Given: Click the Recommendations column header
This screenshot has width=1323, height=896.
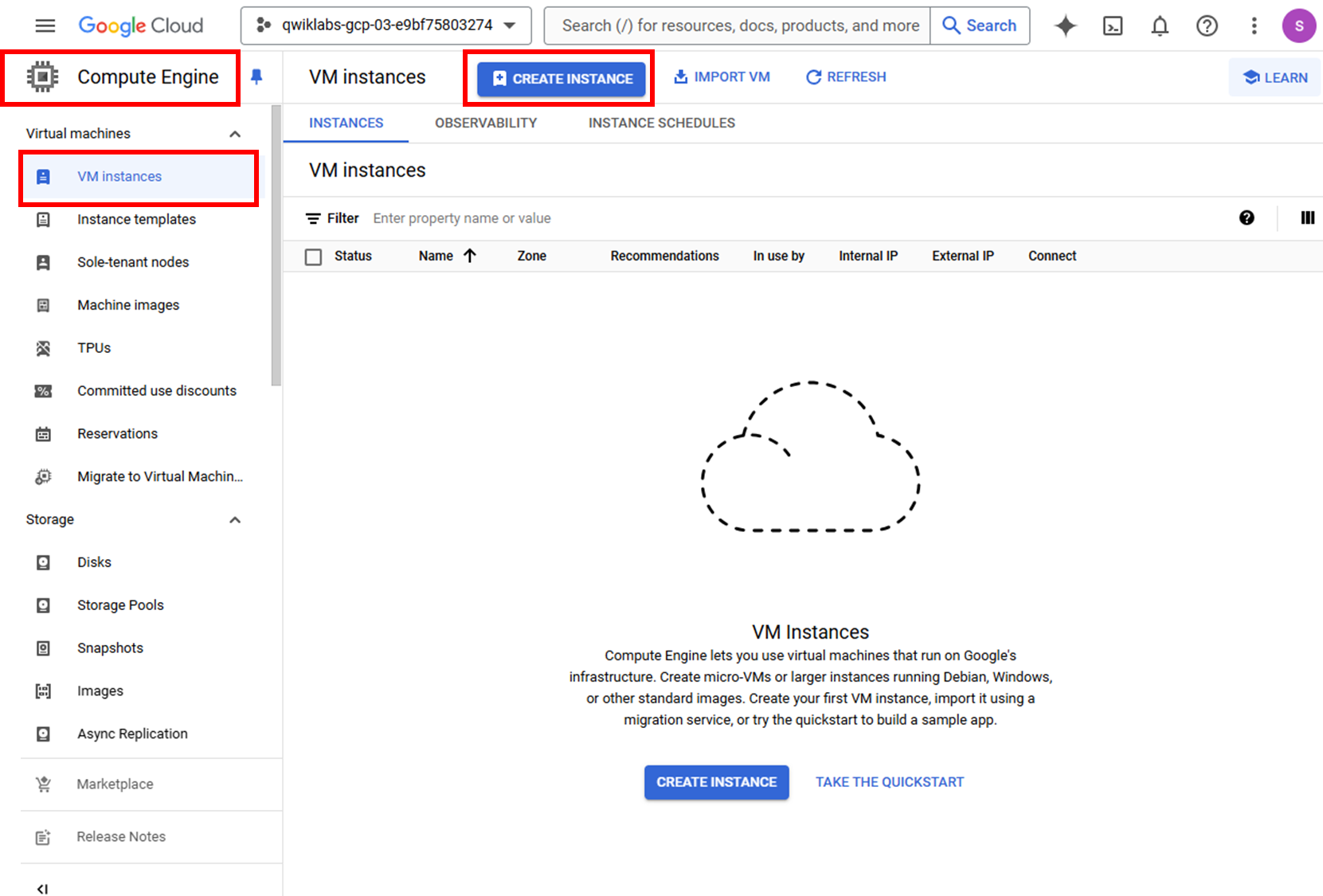Looking at the screenshot, I should (664, 256).
